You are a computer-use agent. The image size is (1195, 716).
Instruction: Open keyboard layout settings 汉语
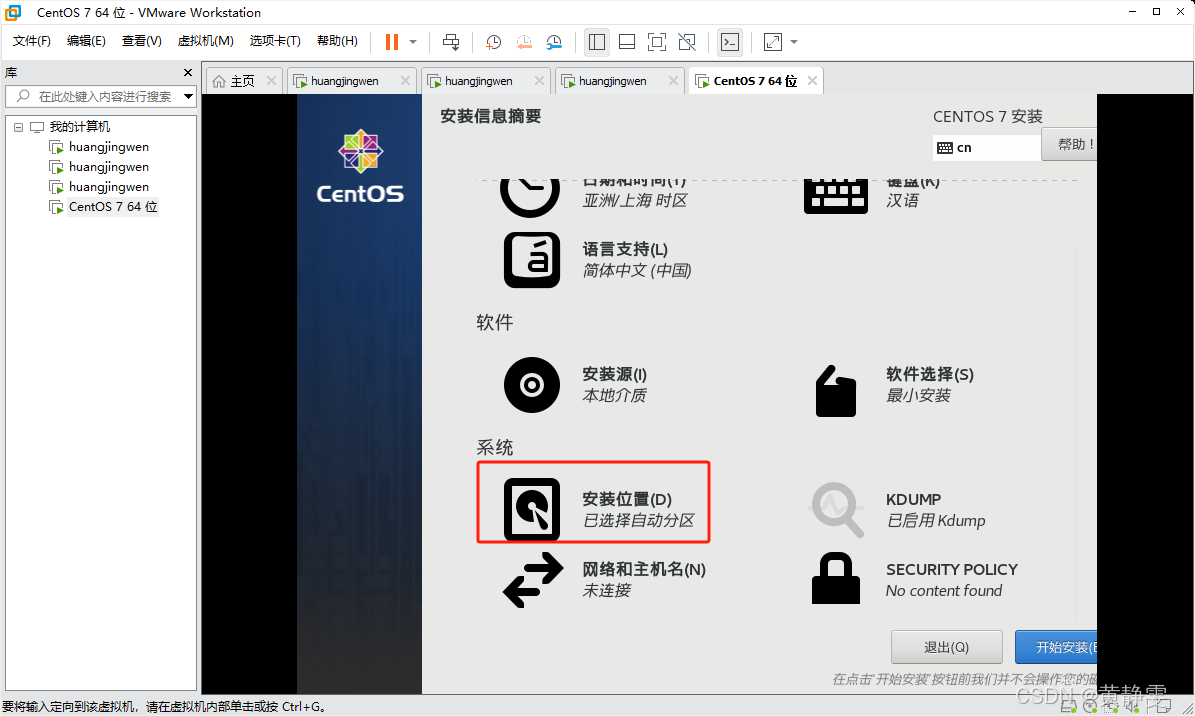[x=872, y=195]
